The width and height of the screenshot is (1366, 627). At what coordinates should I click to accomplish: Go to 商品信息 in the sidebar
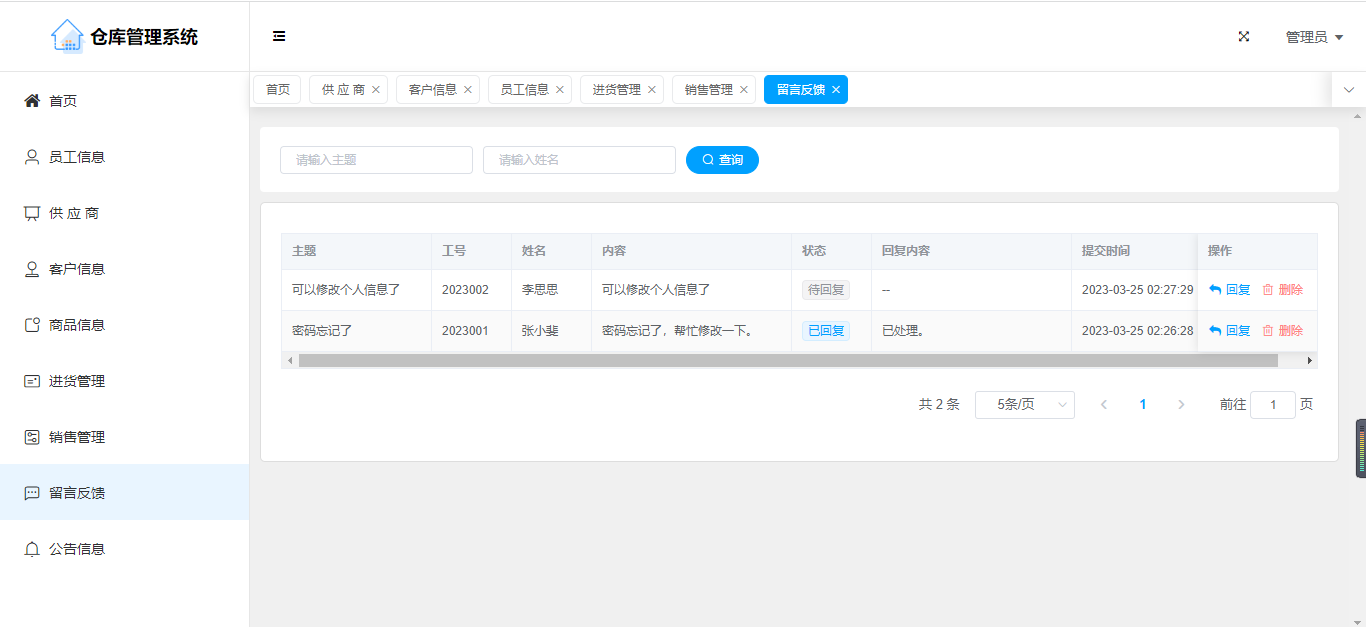pos(76,325)
